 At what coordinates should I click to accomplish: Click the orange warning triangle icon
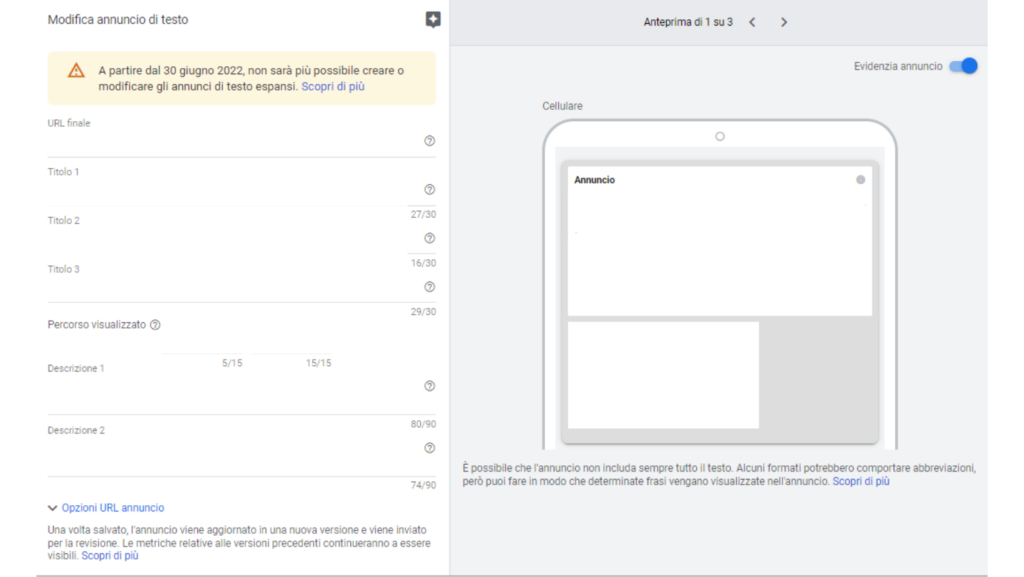pyautogui.click(x=76, y=70)
